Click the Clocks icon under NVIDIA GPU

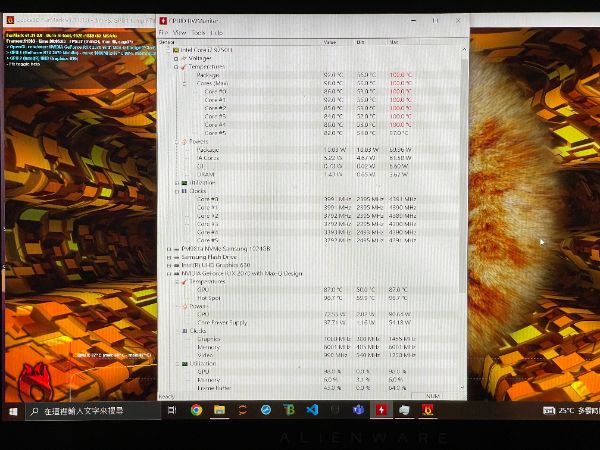coord(184,331)
